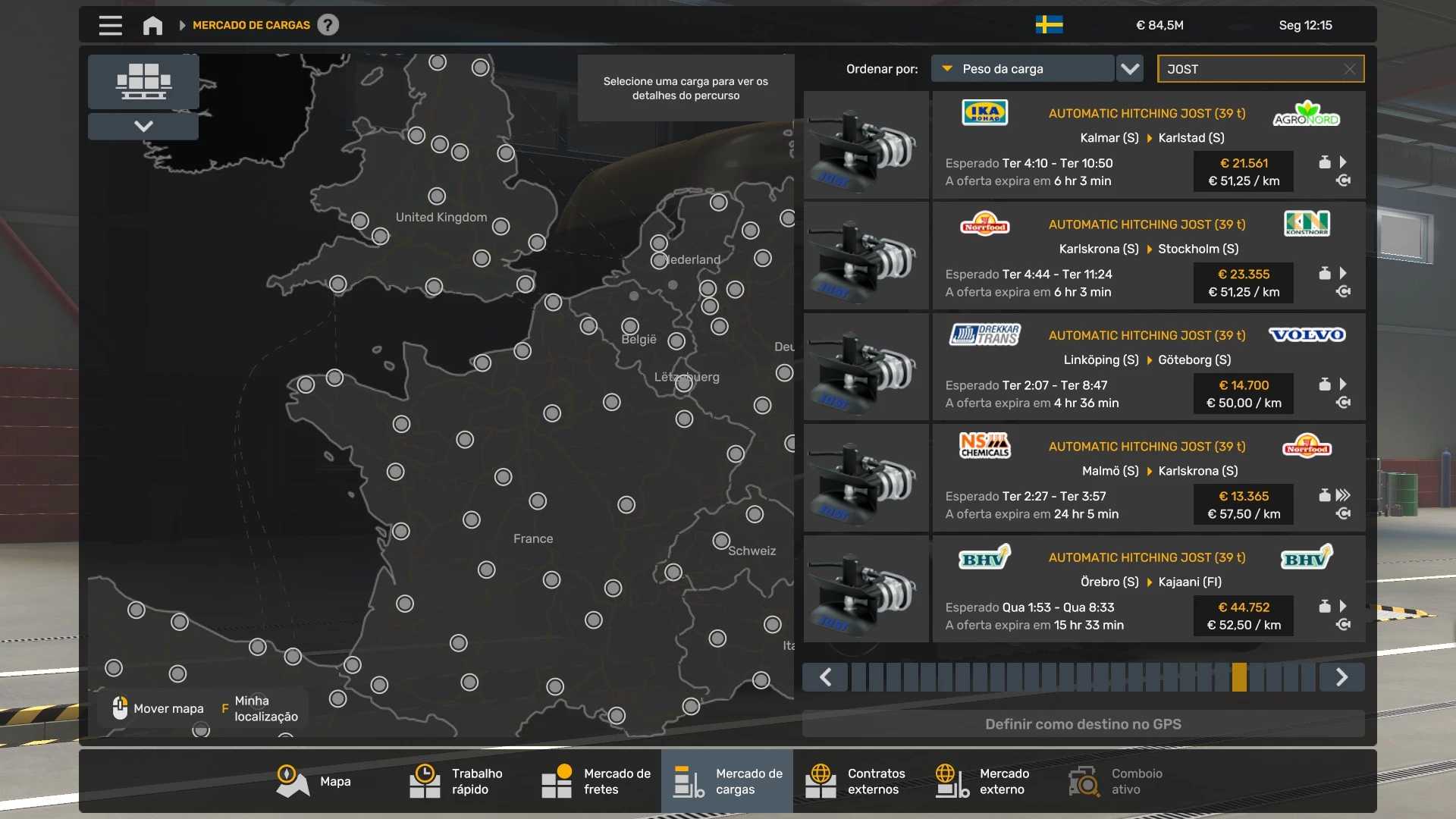Click the € 44.752 price box
The image size is (1456, 819).
(1244, 616)
